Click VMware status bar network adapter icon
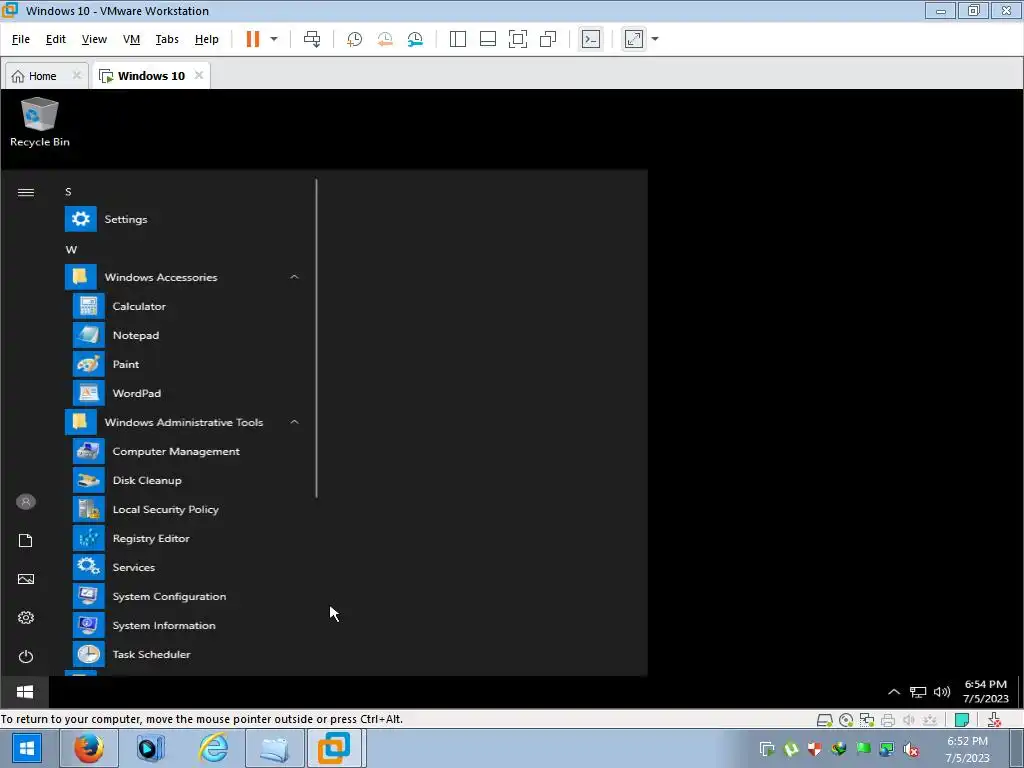Viewport: 1024px width, 768px height. click(x=867, y=720)
